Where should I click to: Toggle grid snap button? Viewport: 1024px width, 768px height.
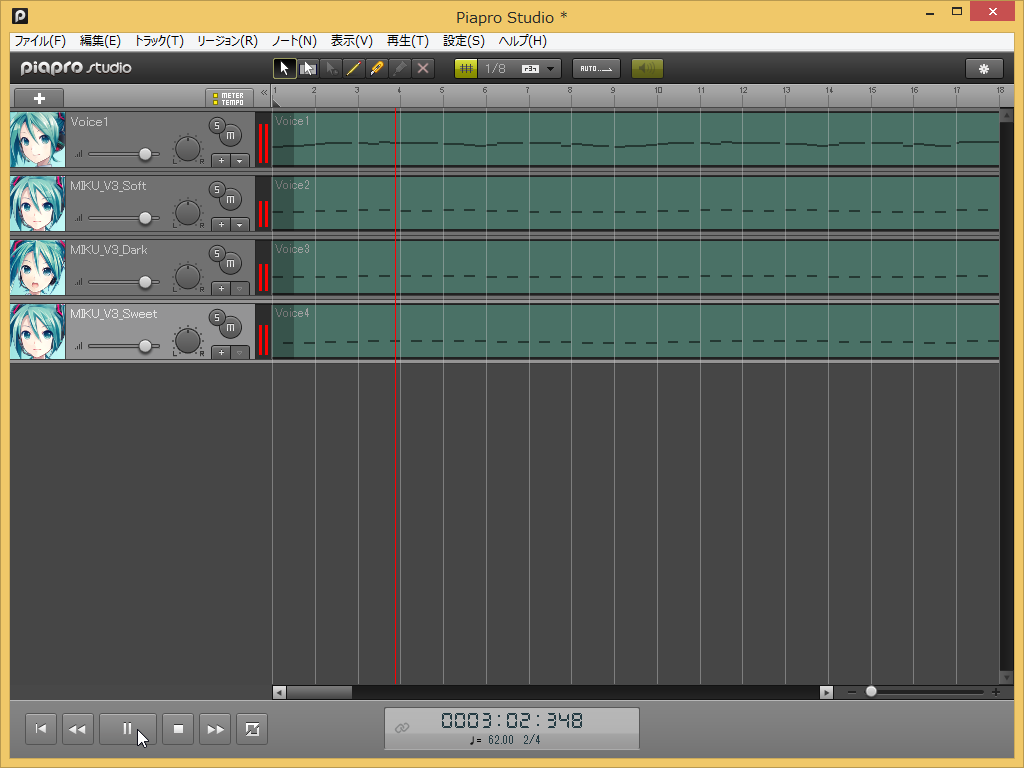point(466,69)
